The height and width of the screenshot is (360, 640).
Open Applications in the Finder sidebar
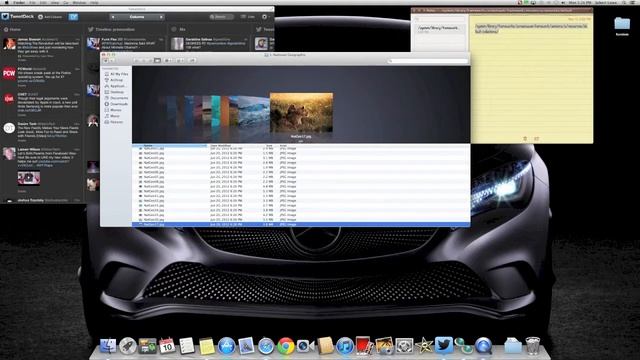pyautogui.click(x=116, y=86)
